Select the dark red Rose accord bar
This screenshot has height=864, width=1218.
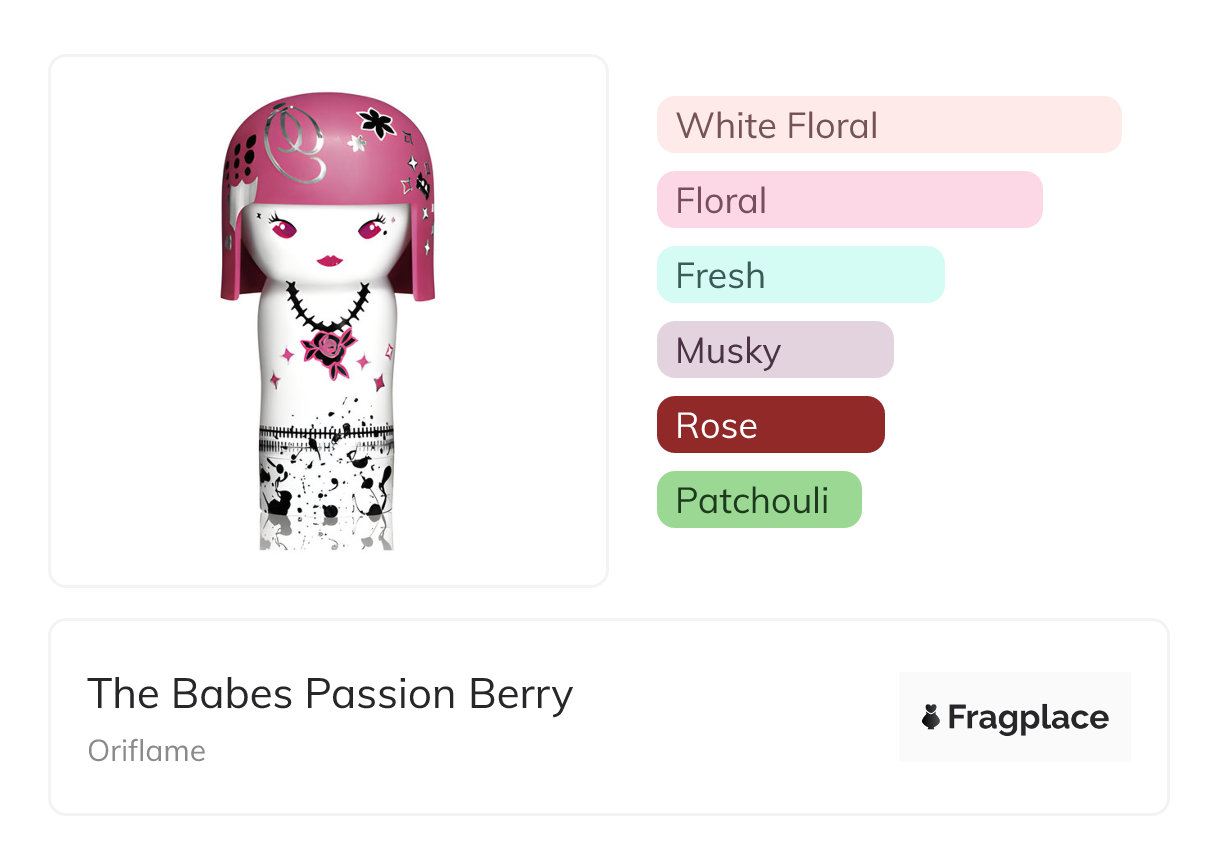tap(770, 425)
